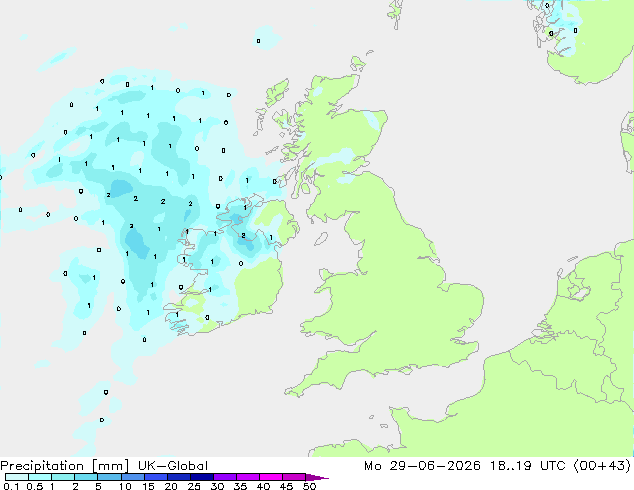Click the '0.1' legend scale label
This screenshot has width=634, height=490.
(11, 486)
